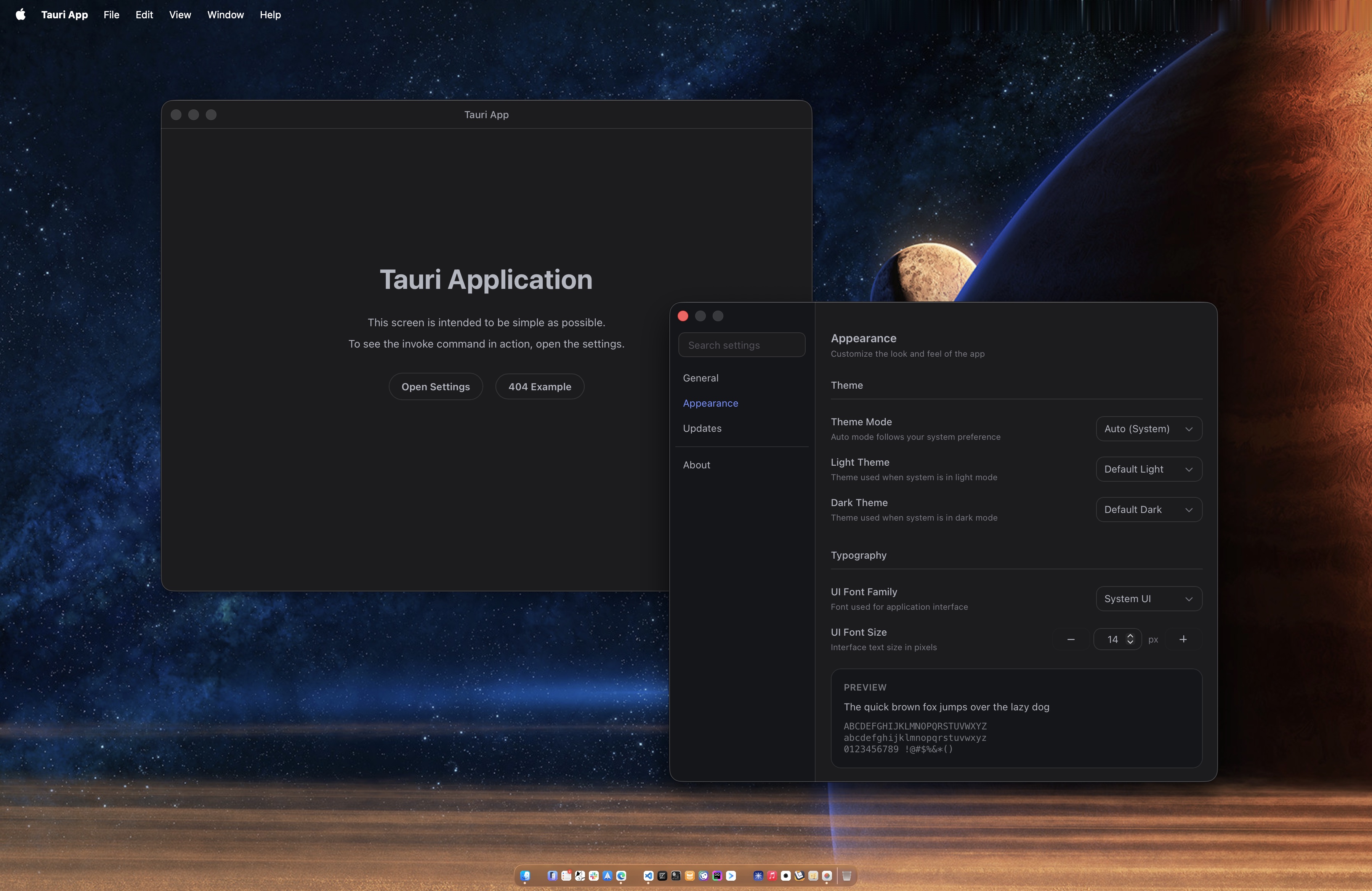This screenshot has width=1372, height=891.
Task: Expand the Light Theme dropdown
Action: click(1148, 469)
